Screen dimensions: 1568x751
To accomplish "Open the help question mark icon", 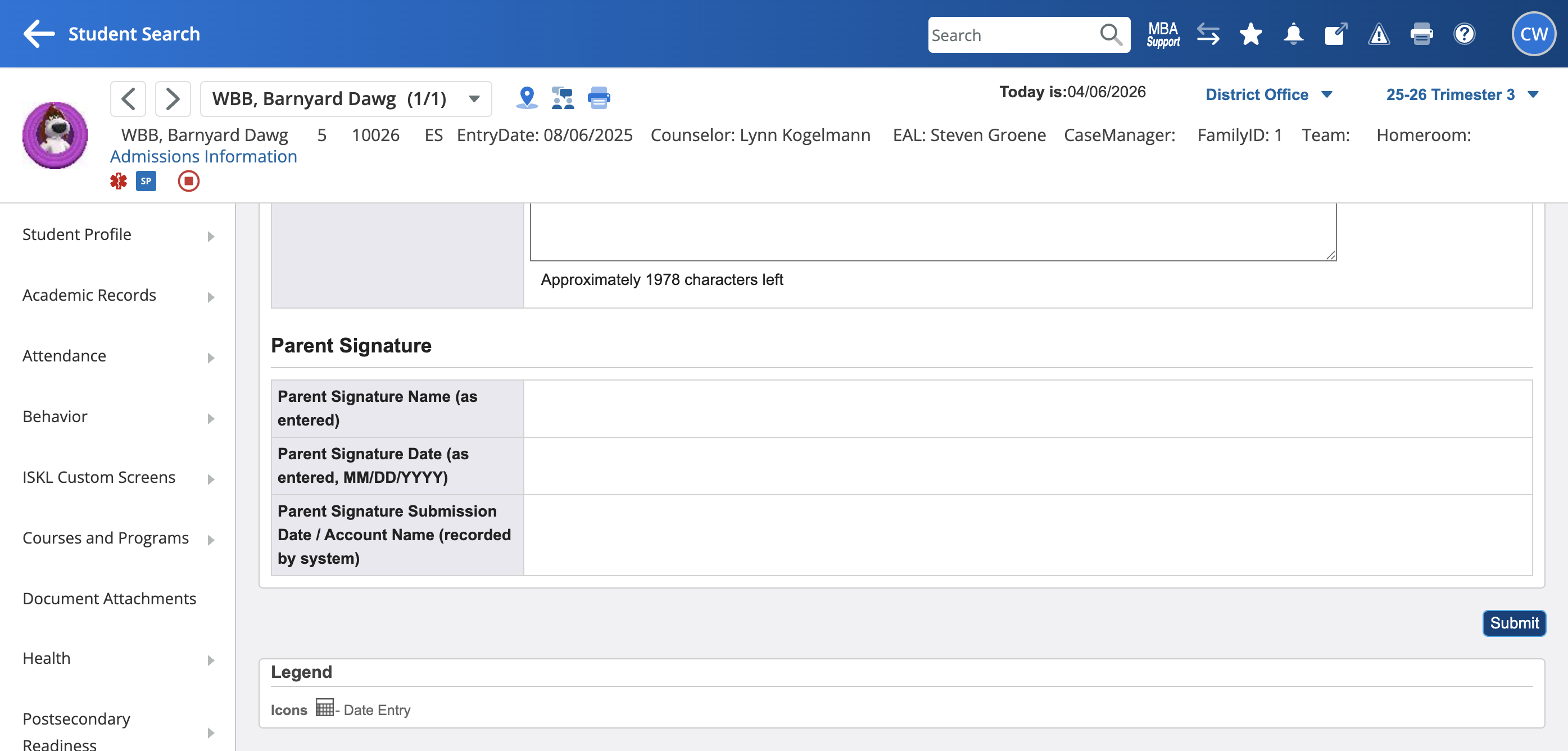I will pyautogui.click(x=1464, y=35).
